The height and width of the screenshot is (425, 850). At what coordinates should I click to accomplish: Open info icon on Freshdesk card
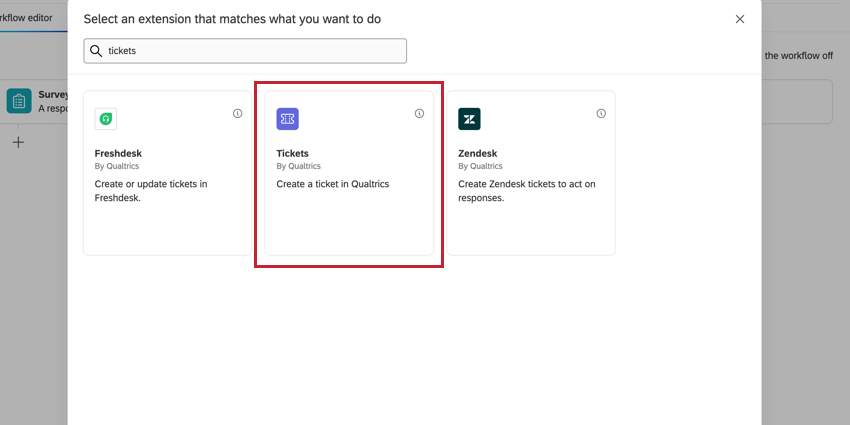(x=237, y=113)
